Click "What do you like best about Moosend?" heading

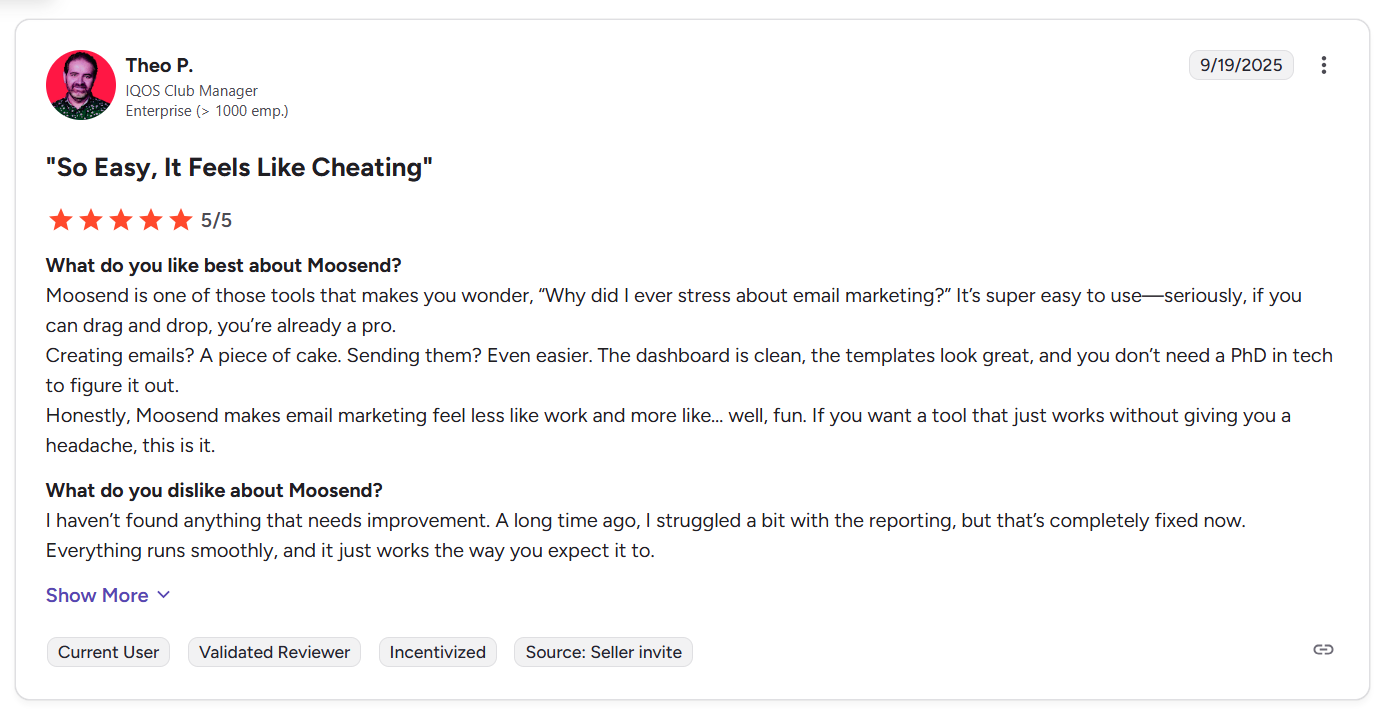coord(223,266)
